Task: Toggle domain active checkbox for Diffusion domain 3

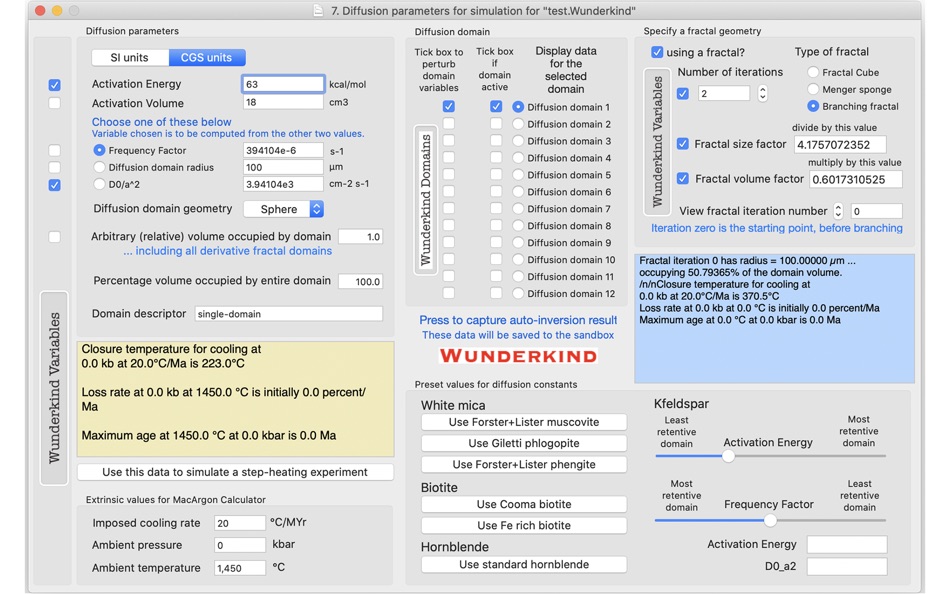Action: tap(496, 141)
